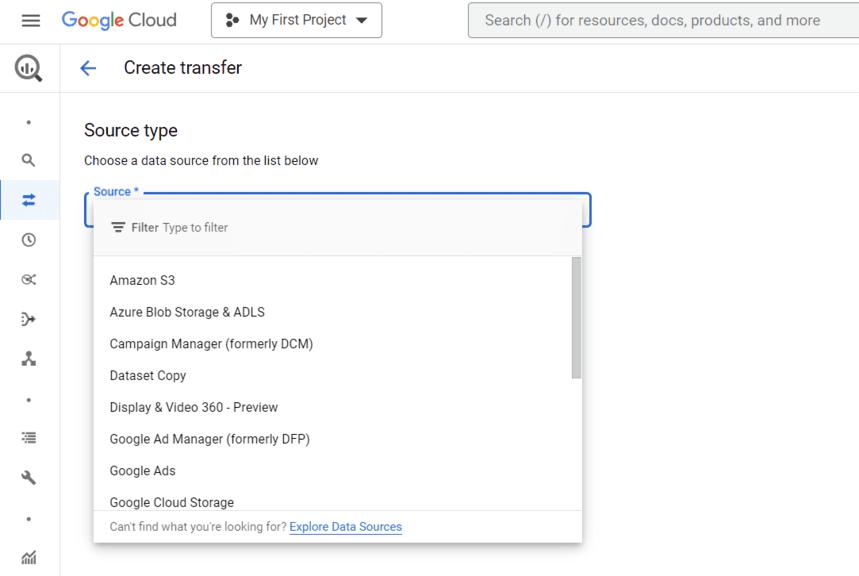
Task: Open the wrench settings sidebar icon
Action: click(28, 478)
